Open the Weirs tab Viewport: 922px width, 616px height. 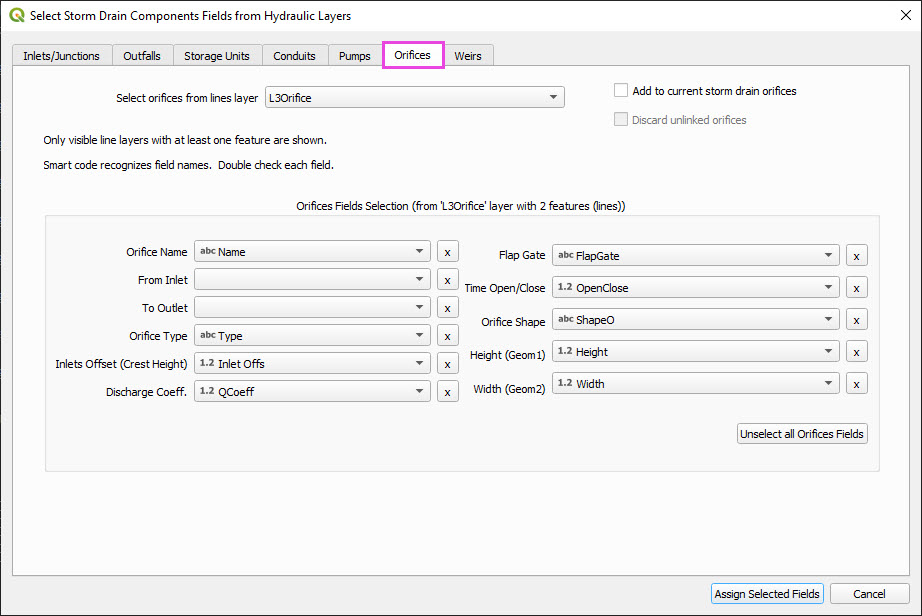467,56
